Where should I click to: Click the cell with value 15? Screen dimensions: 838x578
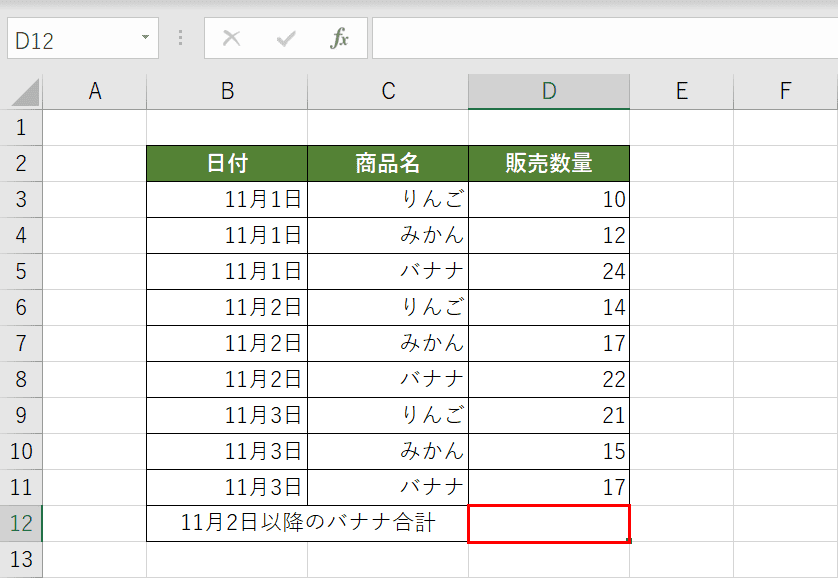549,451
